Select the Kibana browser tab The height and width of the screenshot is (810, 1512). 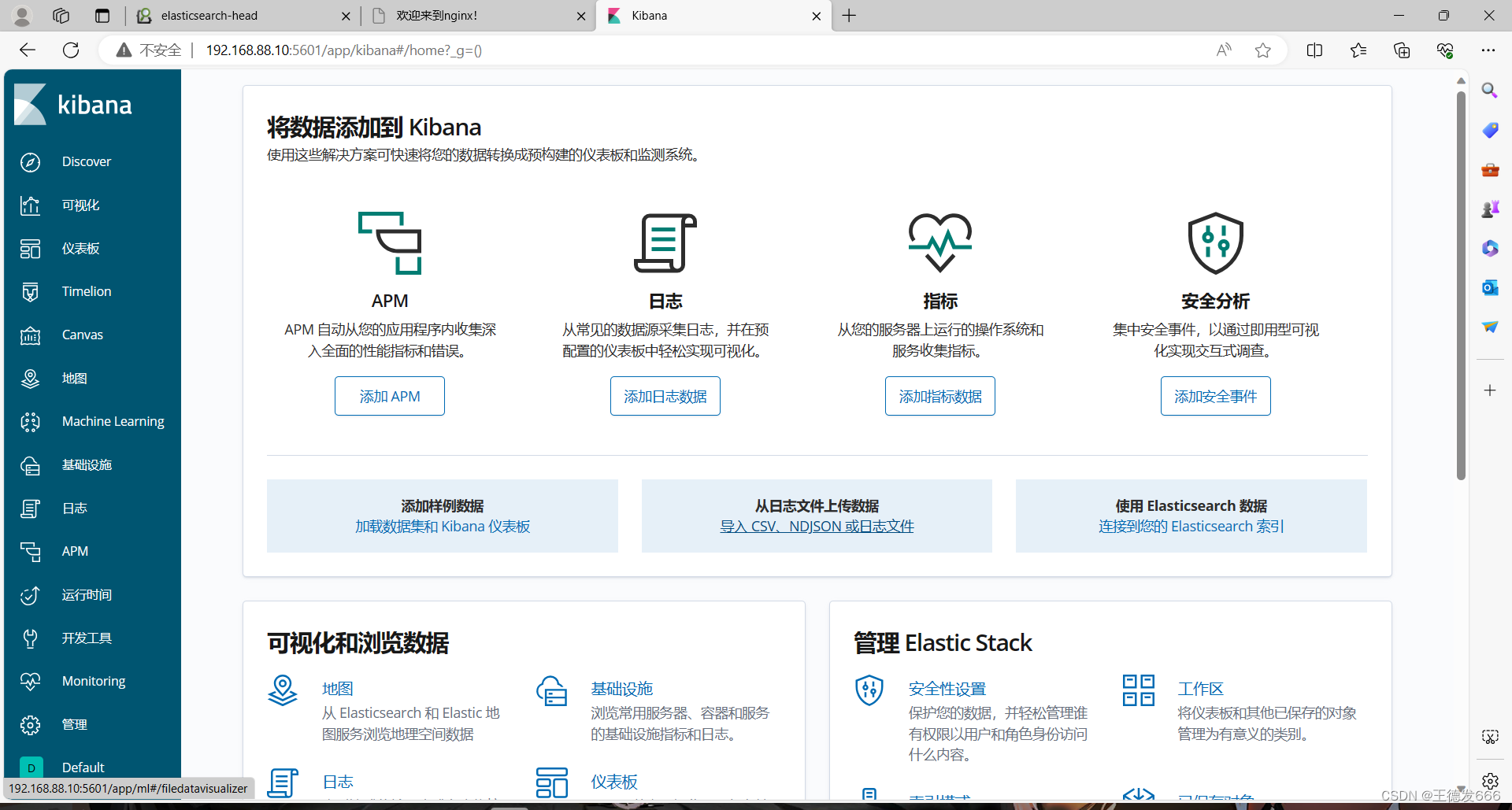point(713,16)
